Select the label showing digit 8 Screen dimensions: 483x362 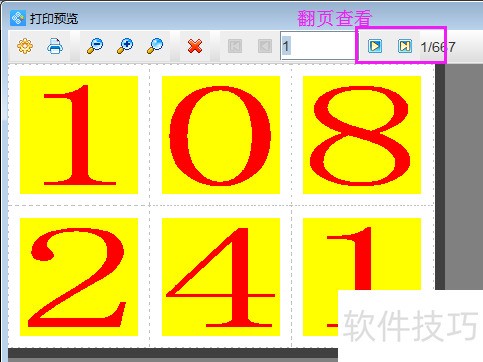(x=362, y=135)
